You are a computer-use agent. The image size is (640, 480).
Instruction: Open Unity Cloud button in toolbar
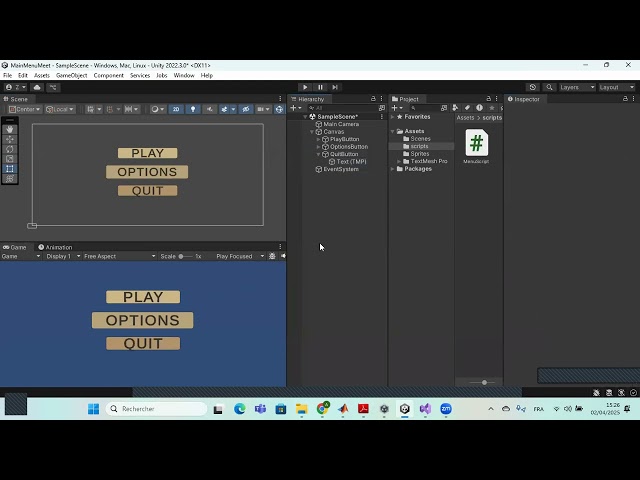tap(37, 87)
